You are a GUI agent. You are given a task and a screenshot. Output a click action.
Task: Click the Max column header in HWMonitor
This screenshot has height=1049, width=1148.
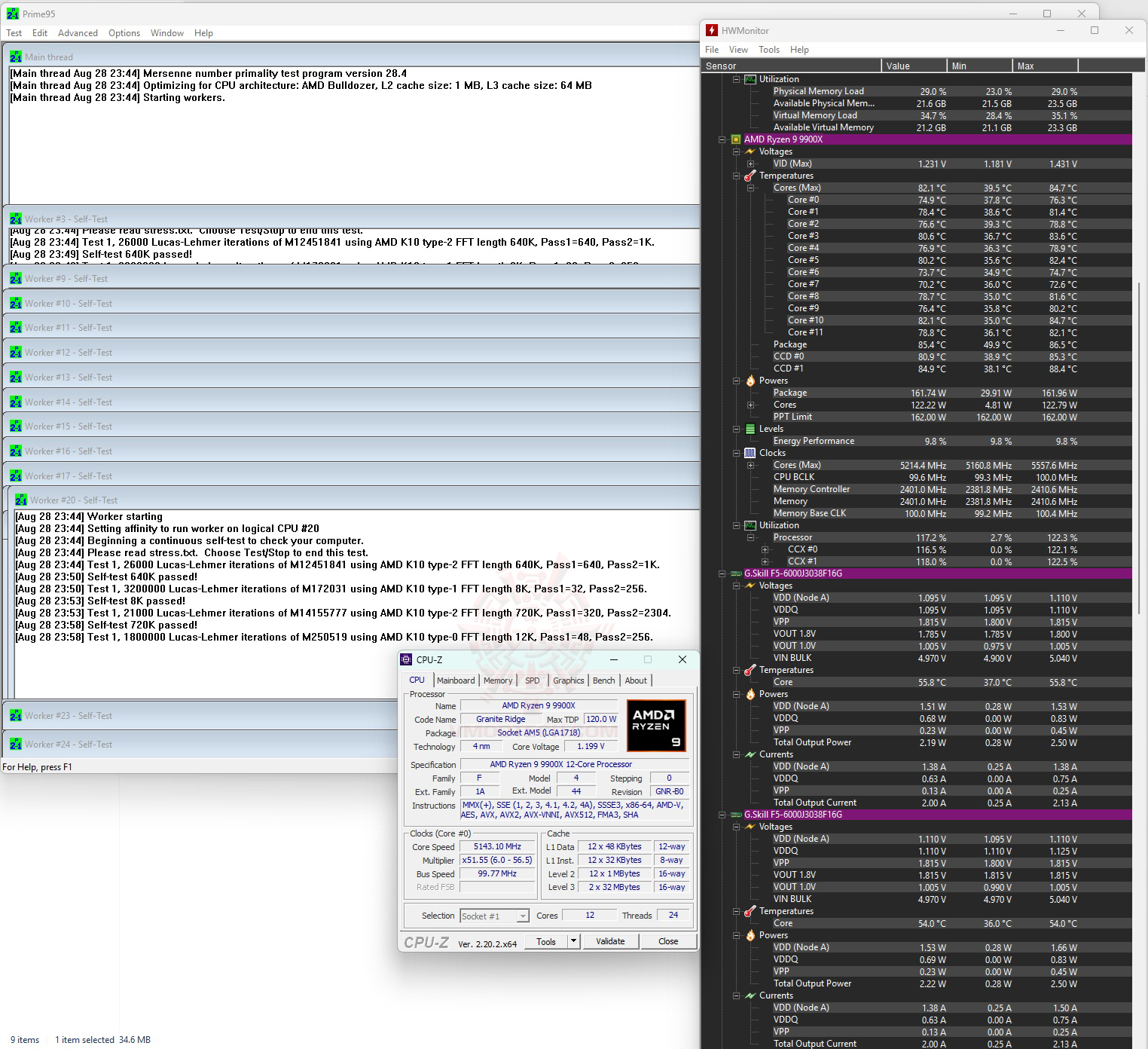tap(1045, 66)
